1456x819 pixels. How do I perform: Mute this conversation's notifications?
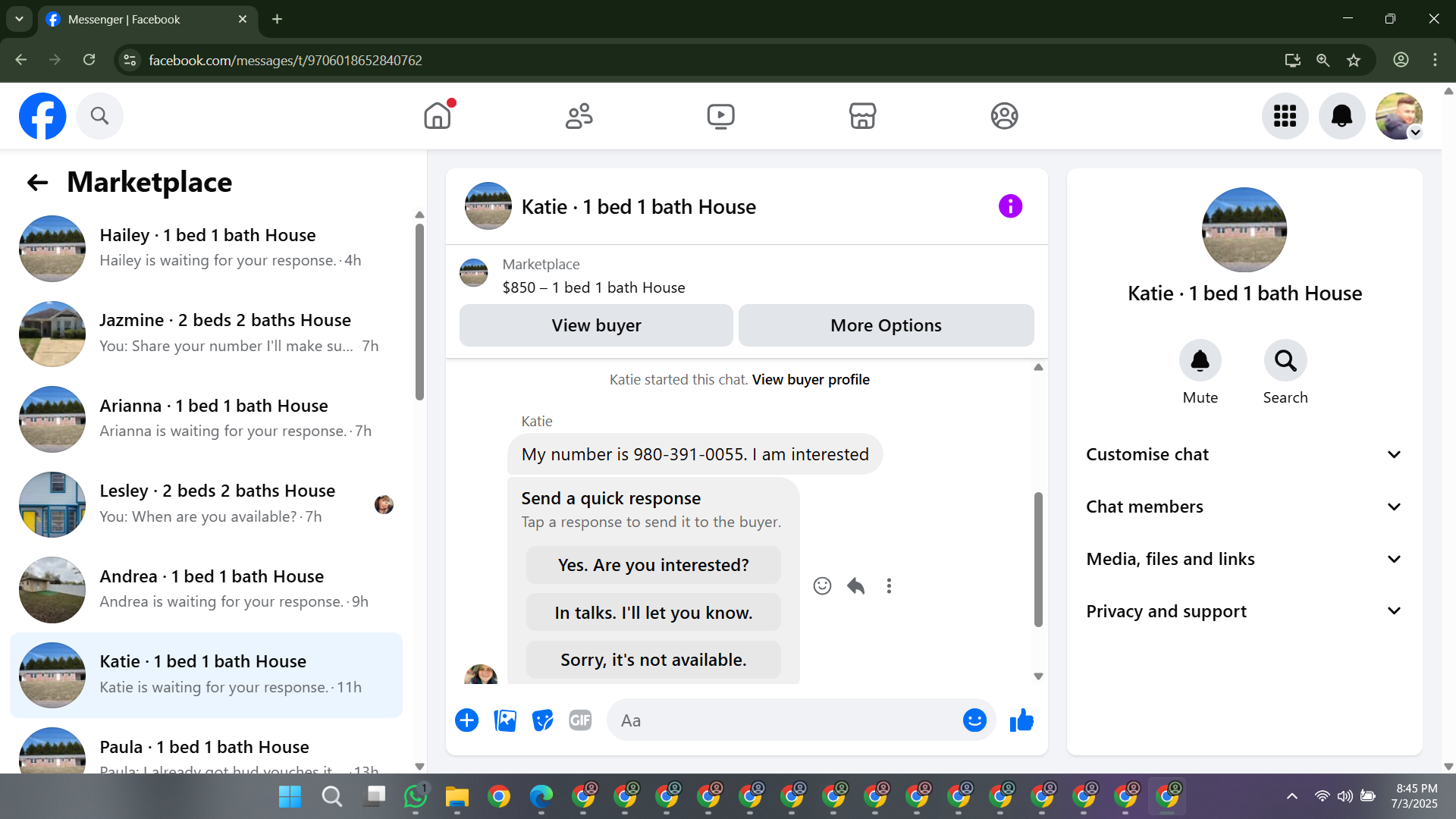tap(1200, 361)
